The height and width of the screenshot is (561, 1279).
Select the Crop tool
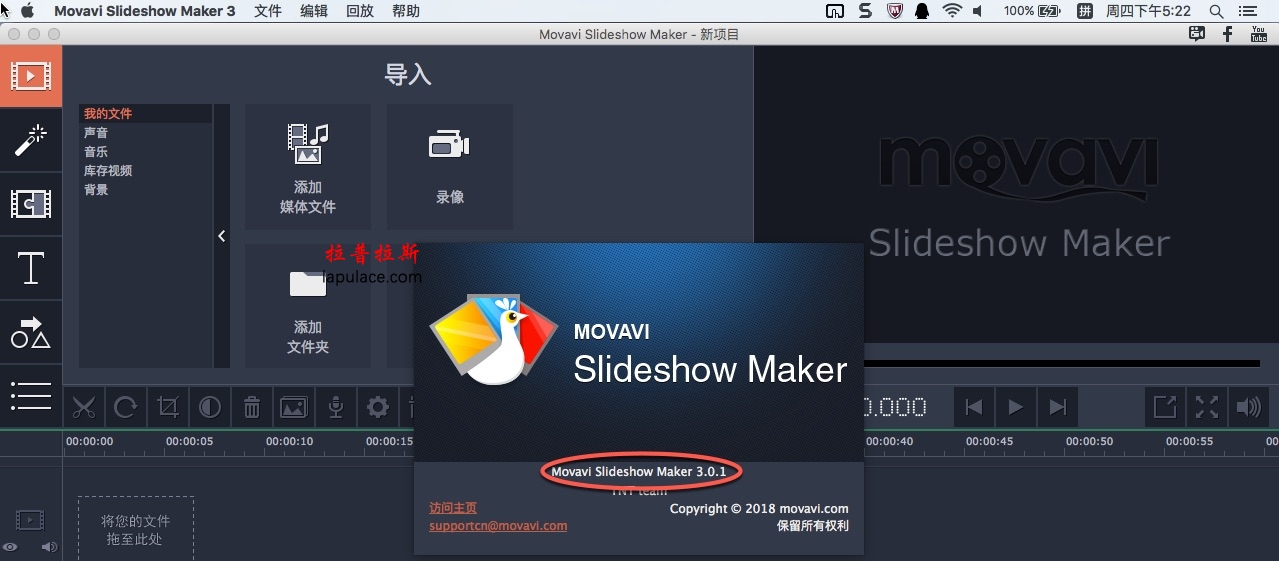click(168, 407)
